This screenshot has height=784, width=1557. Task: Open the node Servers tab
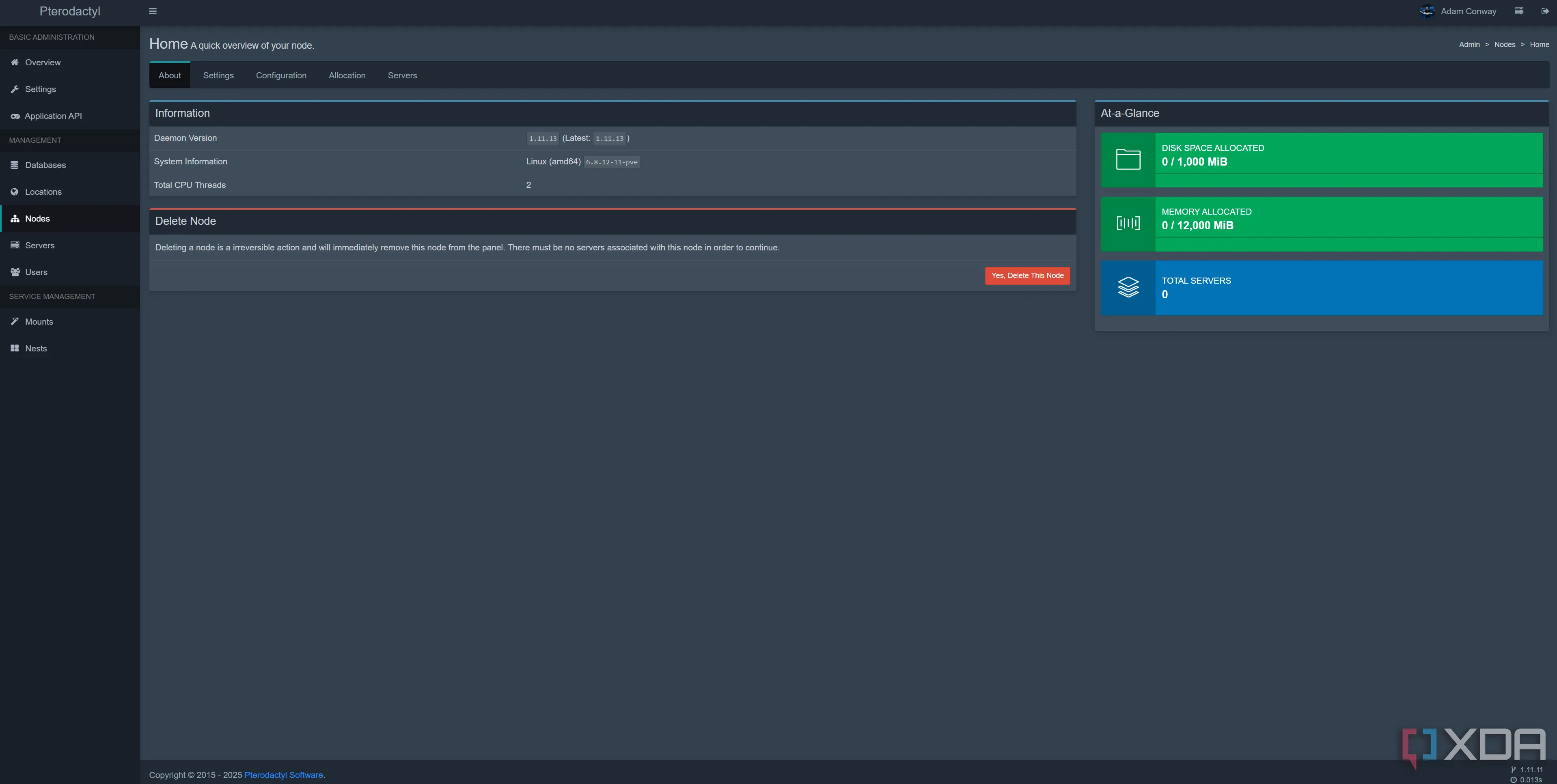402,75
